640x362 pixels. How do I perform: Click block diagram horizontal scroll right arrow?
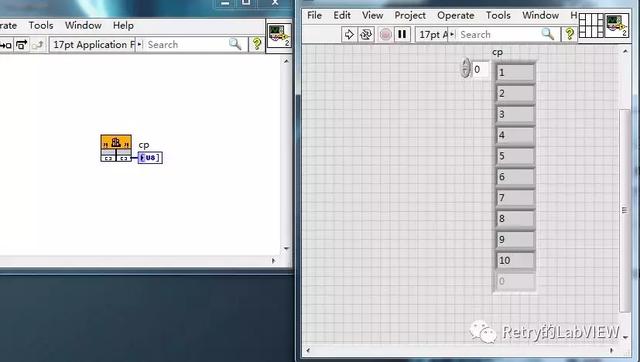(273, 260)
